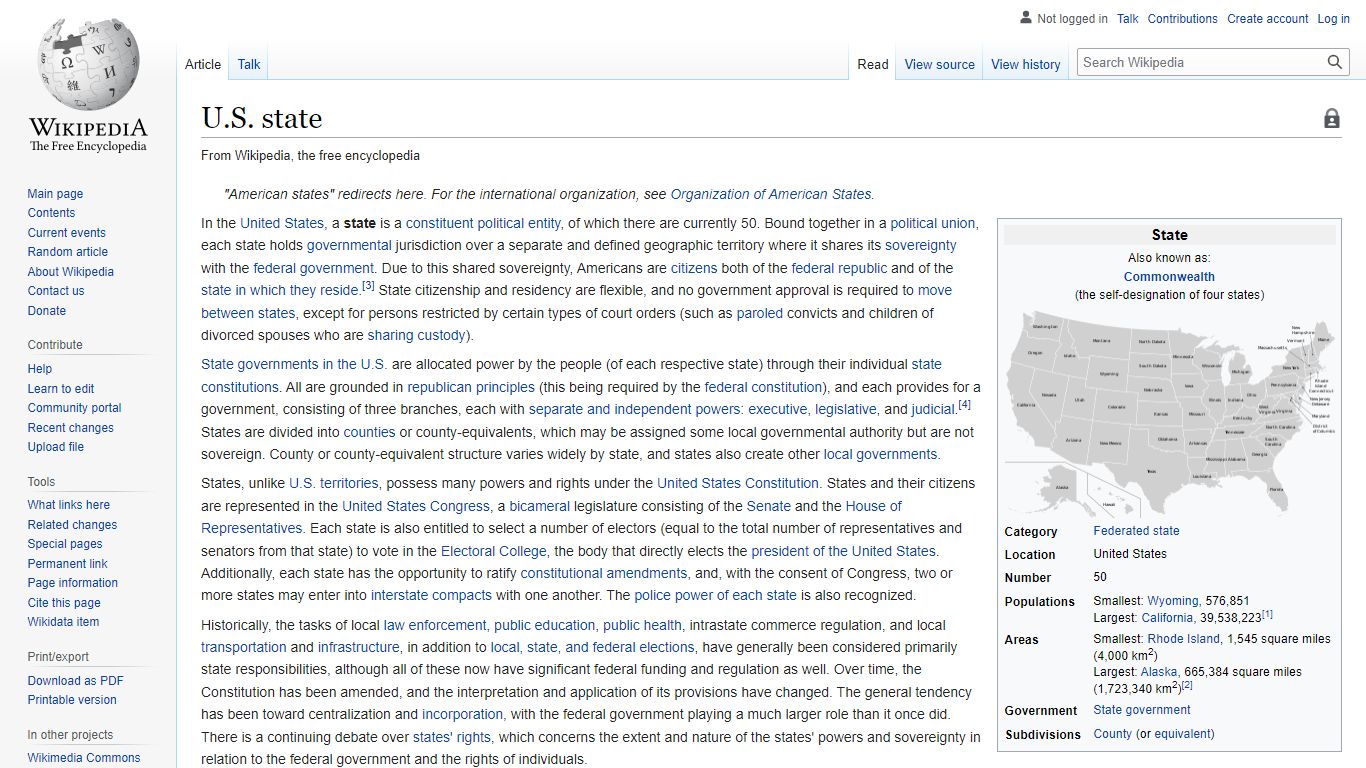The image size is (1366, 768).
Task: Open Wikimedia Commons sidebar link
Action: [84, 758]
